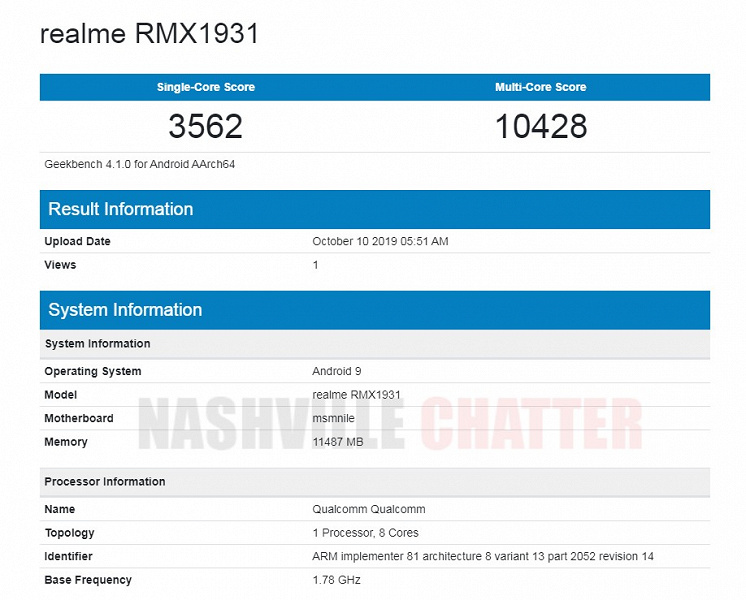
Task: Select the 'Base Frequency' label
Action: (x=88, y=580)
